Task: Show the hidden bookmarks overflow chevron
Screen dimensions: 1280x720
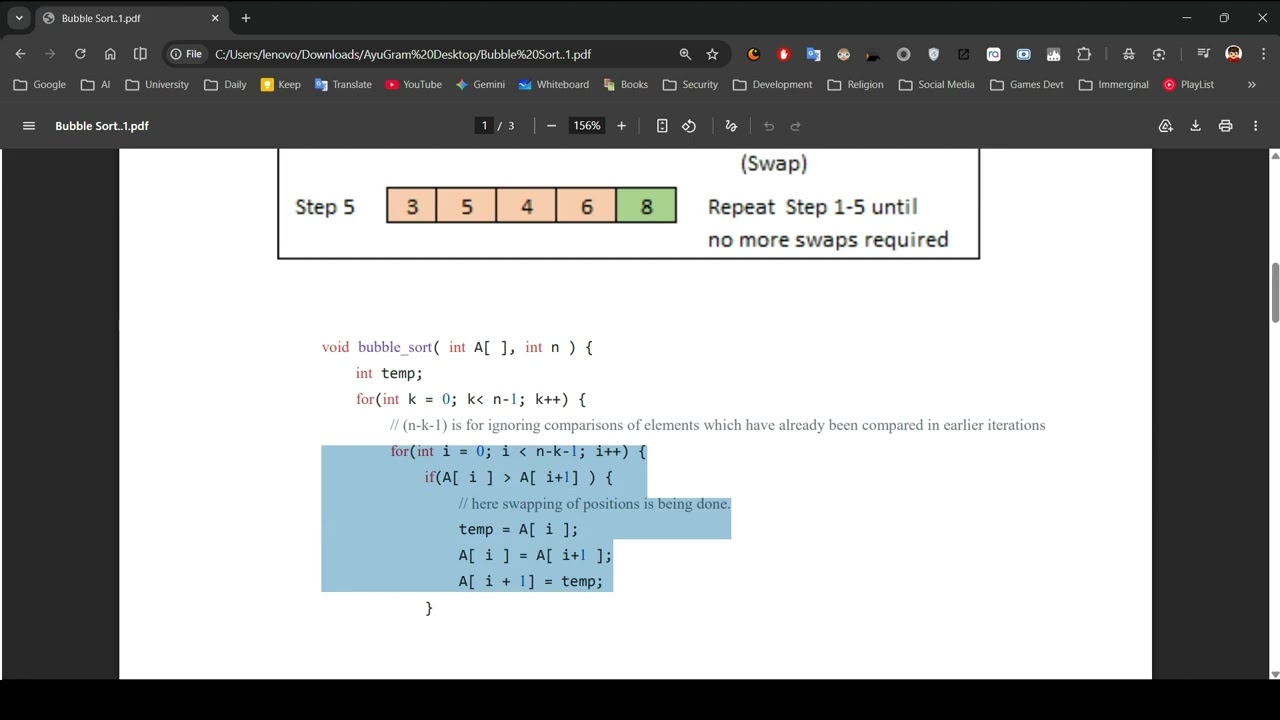Action: [1251, 85]
